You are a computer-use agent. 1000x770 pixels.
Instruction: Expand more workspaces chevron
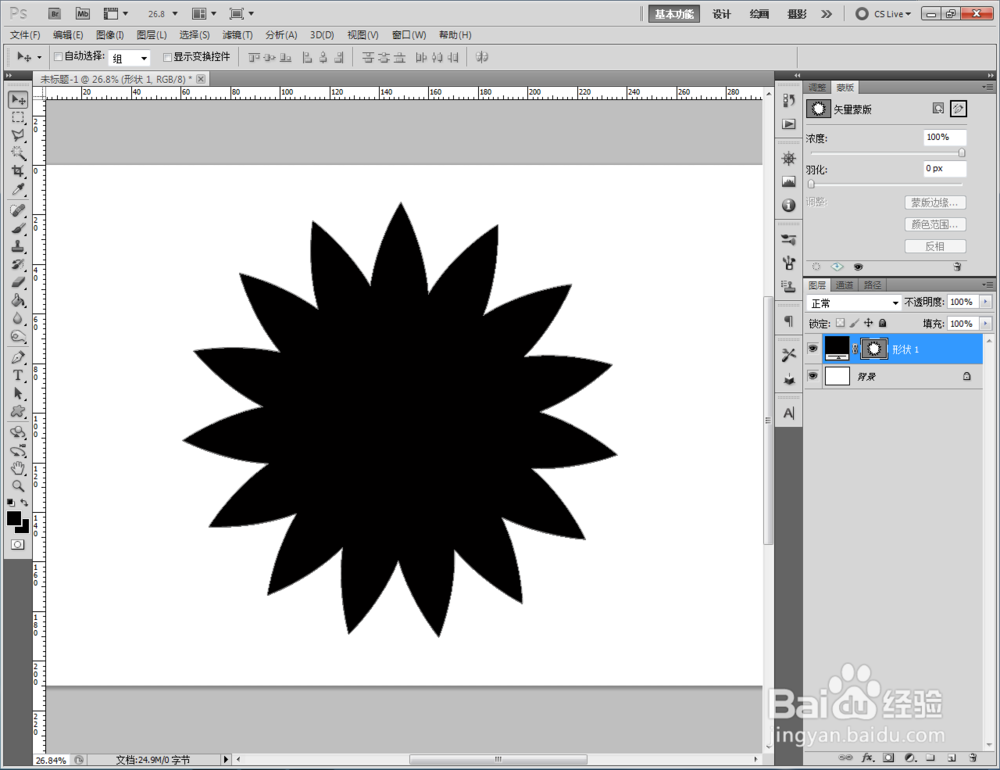(x=827, y=13)
